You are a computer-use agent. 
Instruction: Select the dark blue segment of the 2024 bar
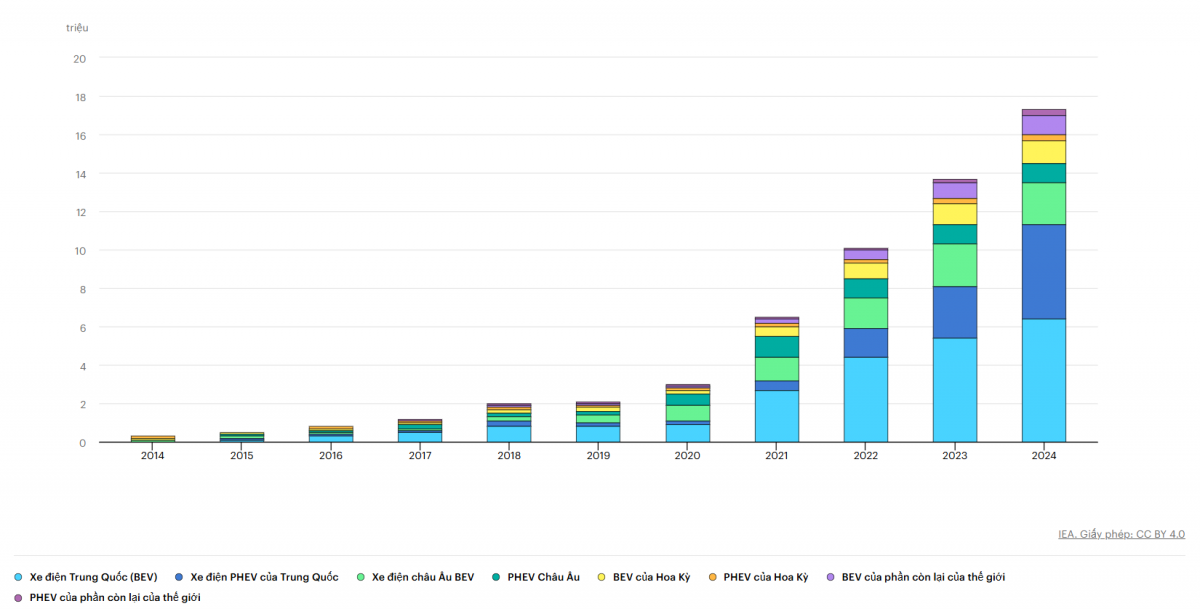(1043, 271)
